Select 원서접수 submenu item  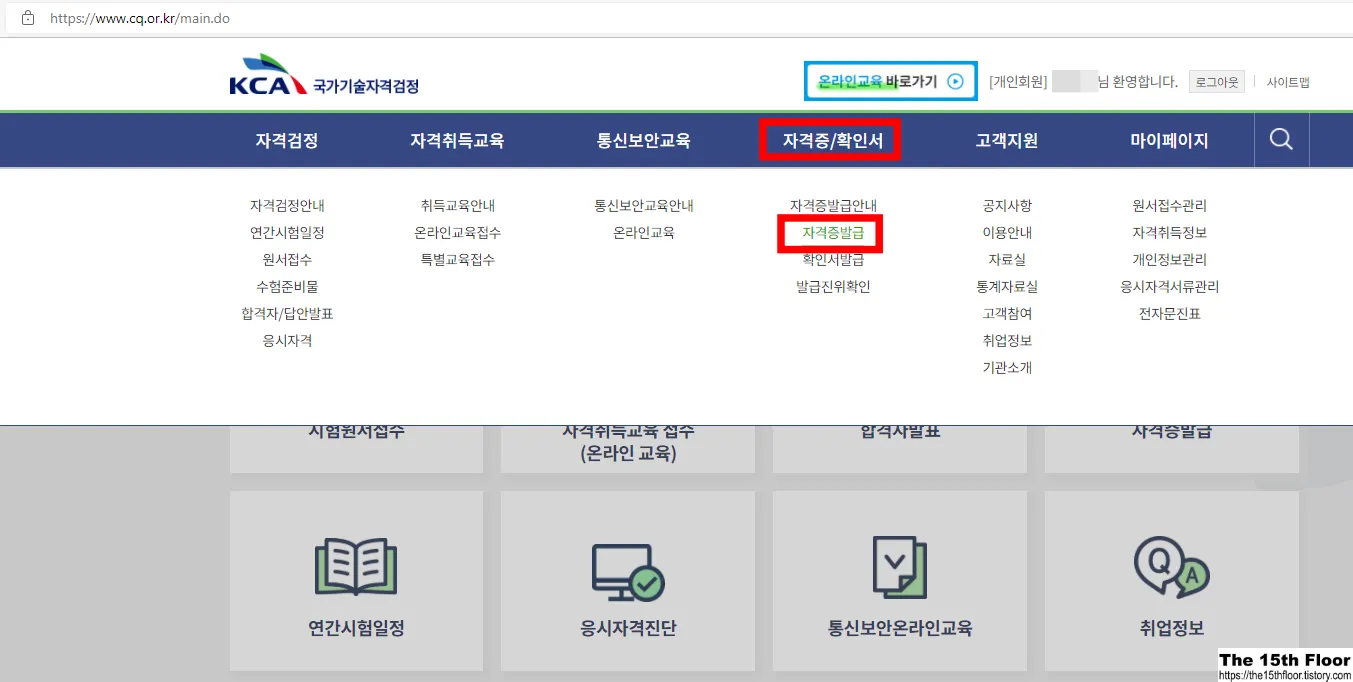(287, 260)
